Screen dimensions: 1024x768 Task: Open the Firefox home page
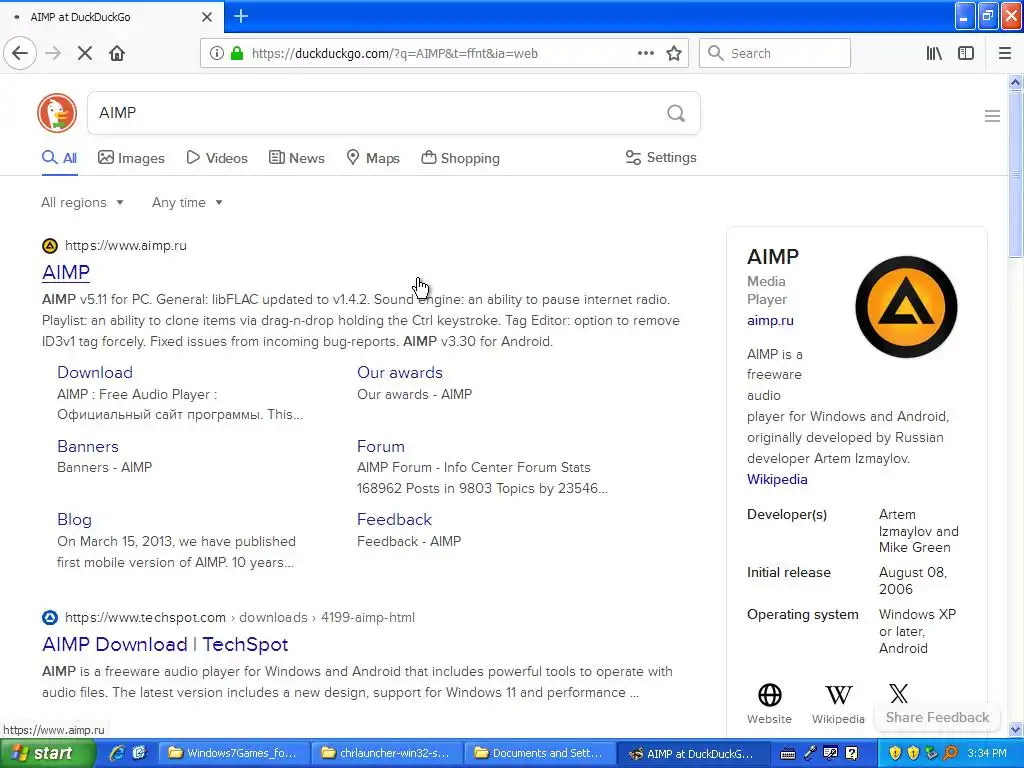click(117, 53)
